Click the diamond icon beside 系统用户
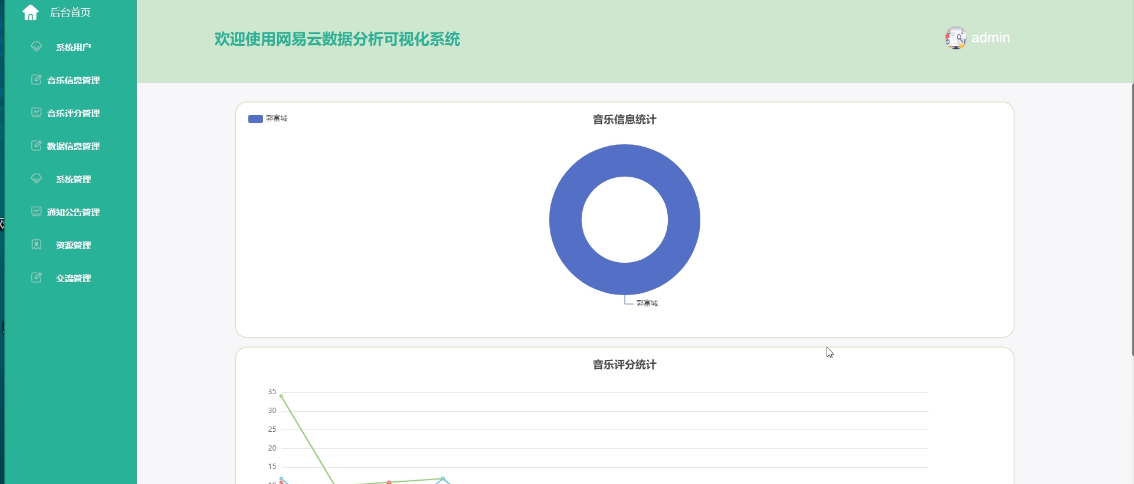The width and height of the screenshot is (1134, 484). 36,46
